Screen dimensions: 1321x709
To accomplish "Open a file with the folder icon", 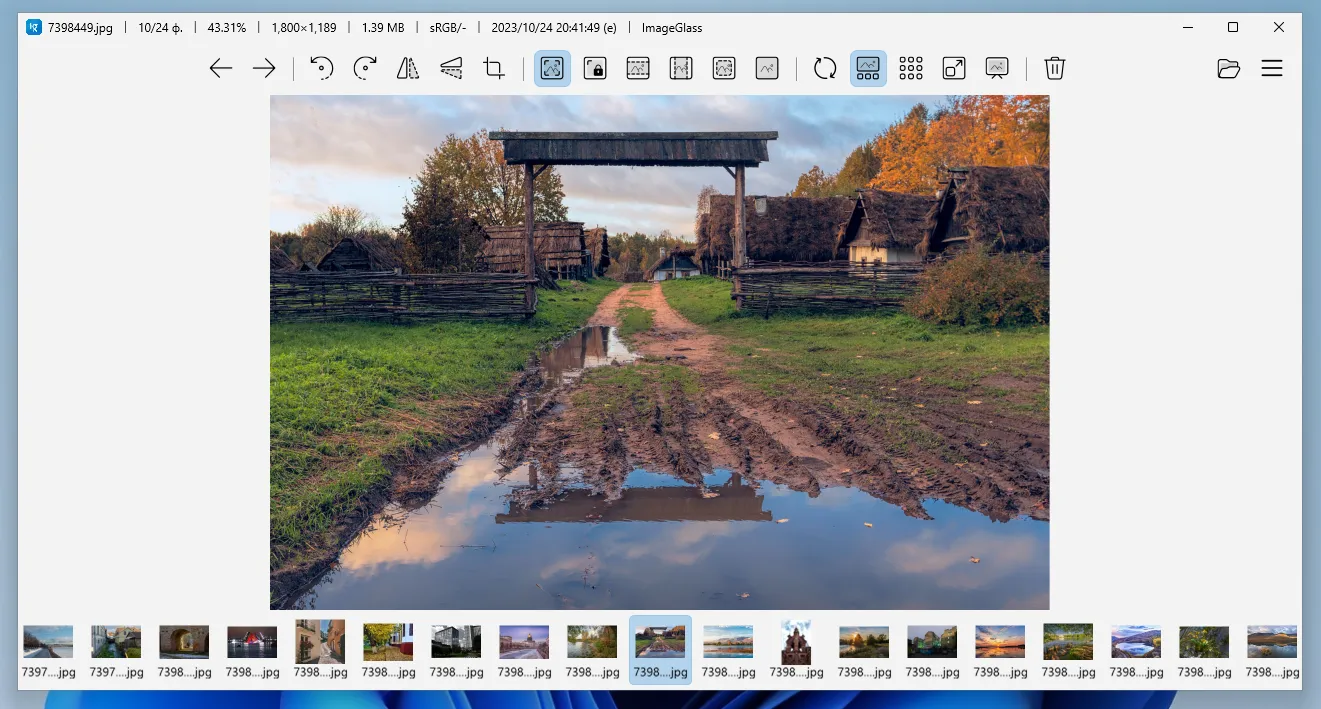I will [1228, 68].
